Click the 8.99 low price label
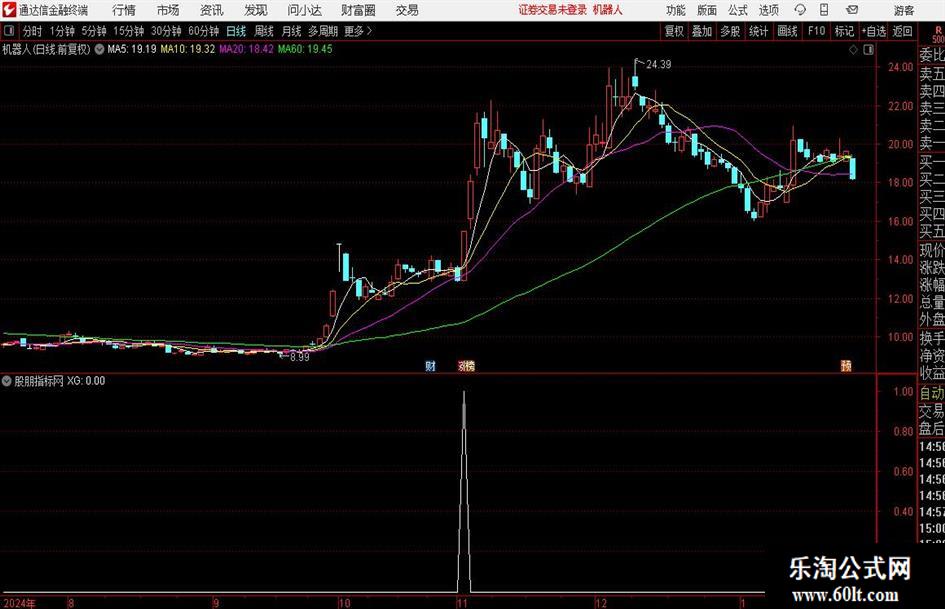Image resolution: width=945 pixels, height=609 pixels. coord(300,357)
